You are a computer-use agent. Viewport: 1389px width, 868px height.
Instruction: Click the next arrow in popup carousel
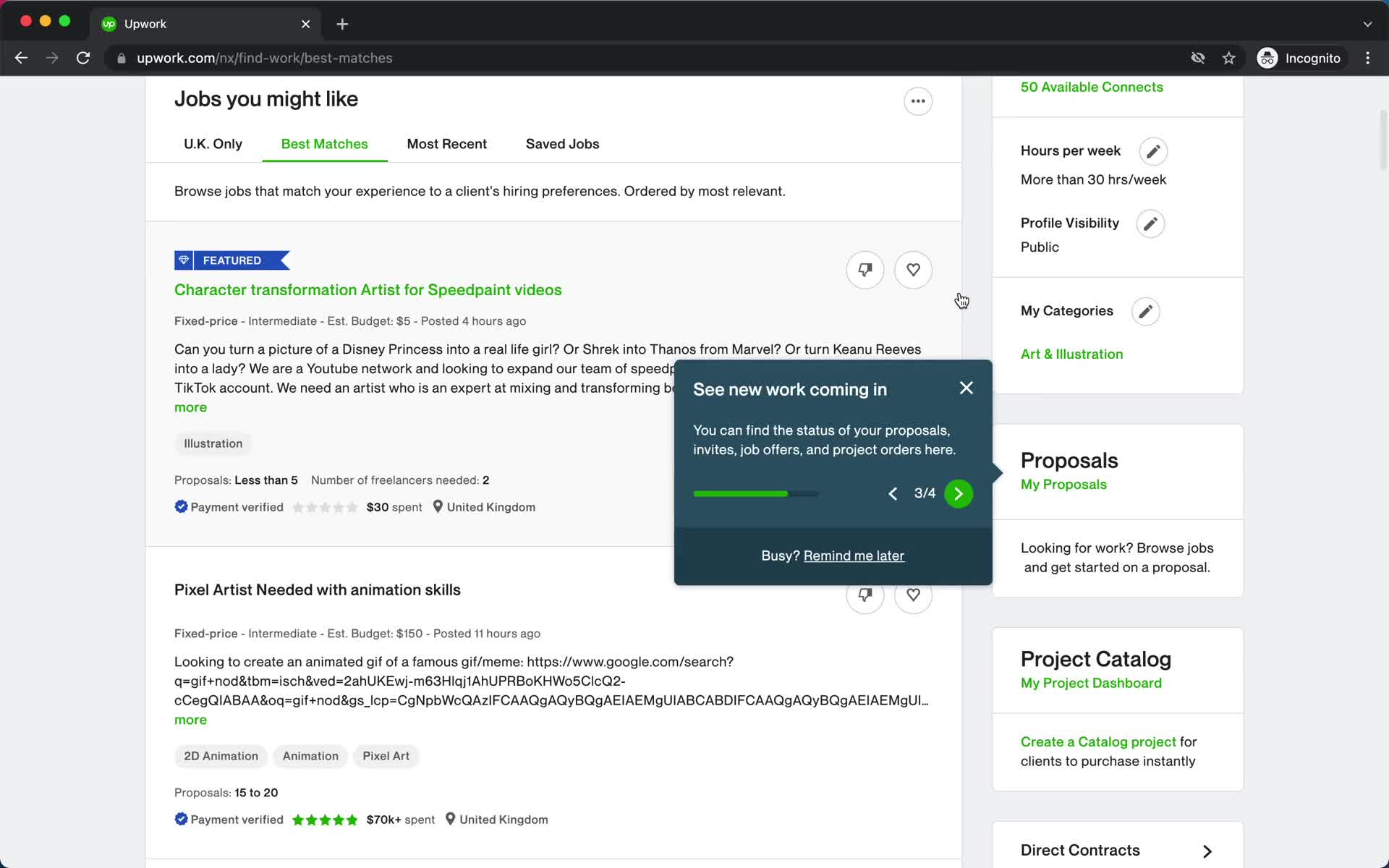[958, 492]
